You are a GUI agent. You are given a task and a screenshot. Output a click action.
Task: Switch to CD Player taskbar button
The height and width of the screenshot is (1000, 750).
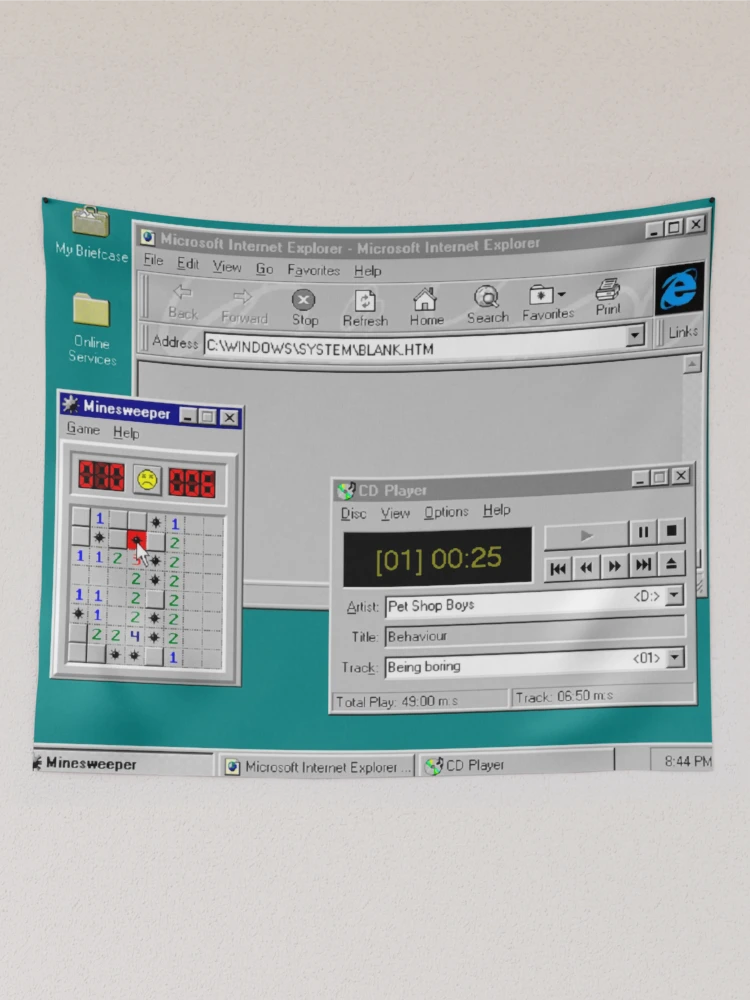(x=513, y=763)
